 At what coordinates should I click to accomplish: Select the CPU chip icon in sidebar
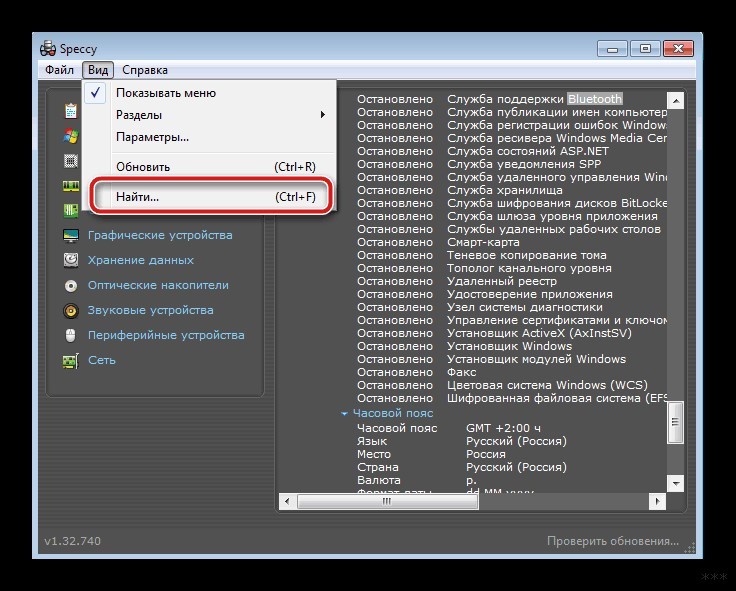71,161
